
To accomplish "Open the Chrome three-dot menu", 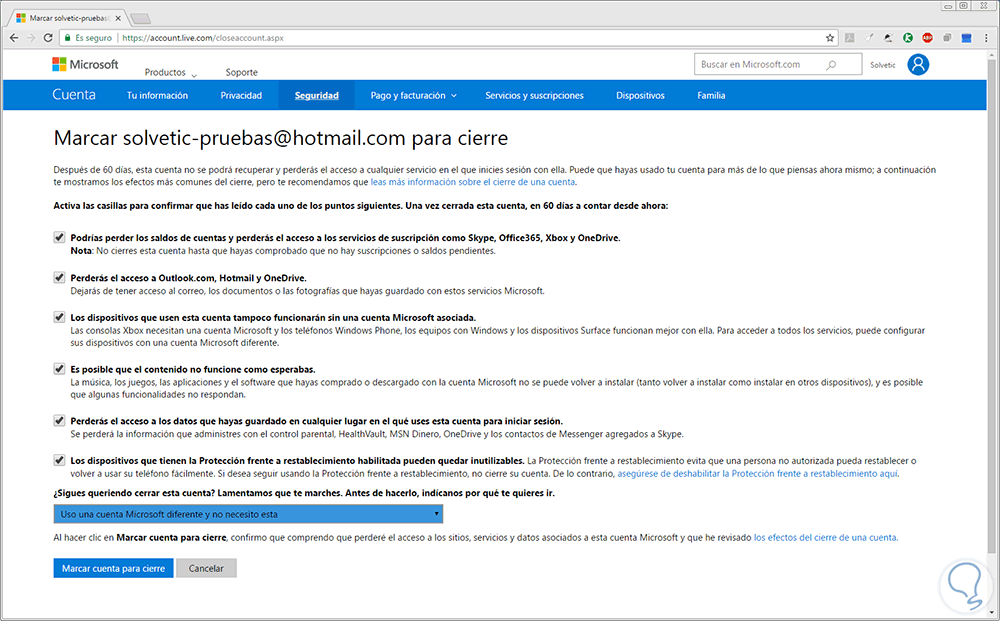I will click(x=986, y=38).
